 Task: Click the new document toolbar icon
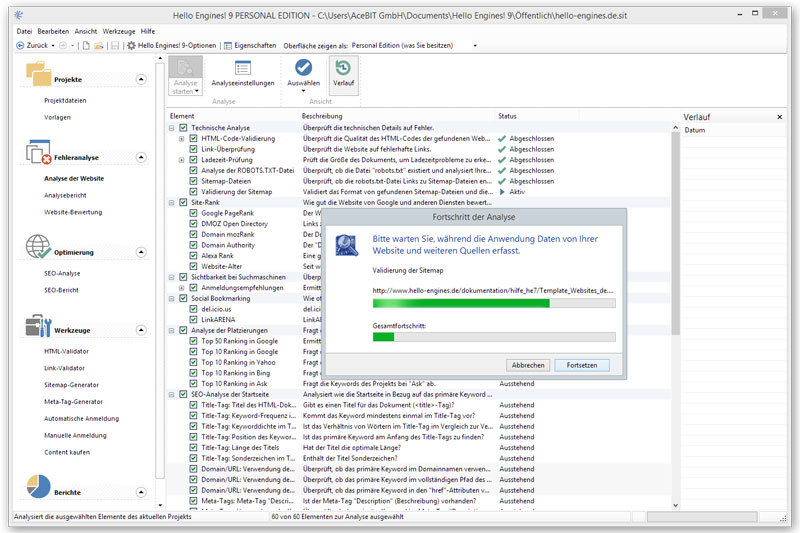point(86,45)
